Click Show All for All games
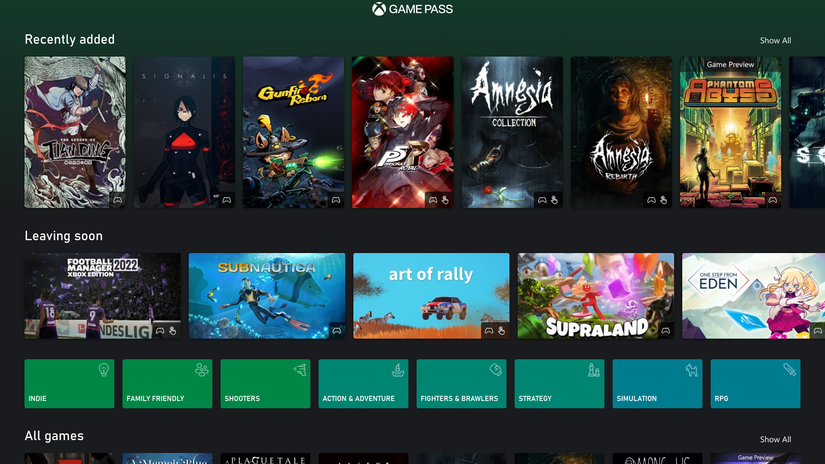825x464 pixels. 775,439
